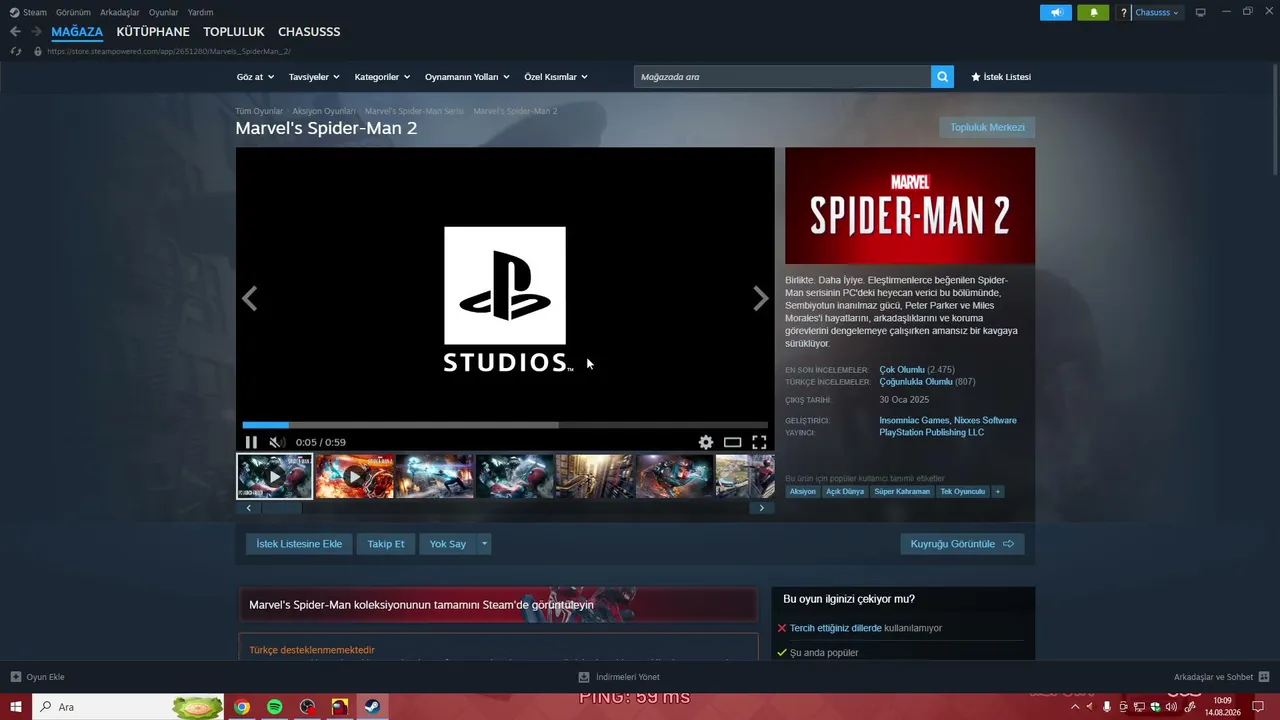Open the Kategoriler dropdown menu
This screenshot has width=1280, height=720.
pyautogui.click(x=382, y=77)
